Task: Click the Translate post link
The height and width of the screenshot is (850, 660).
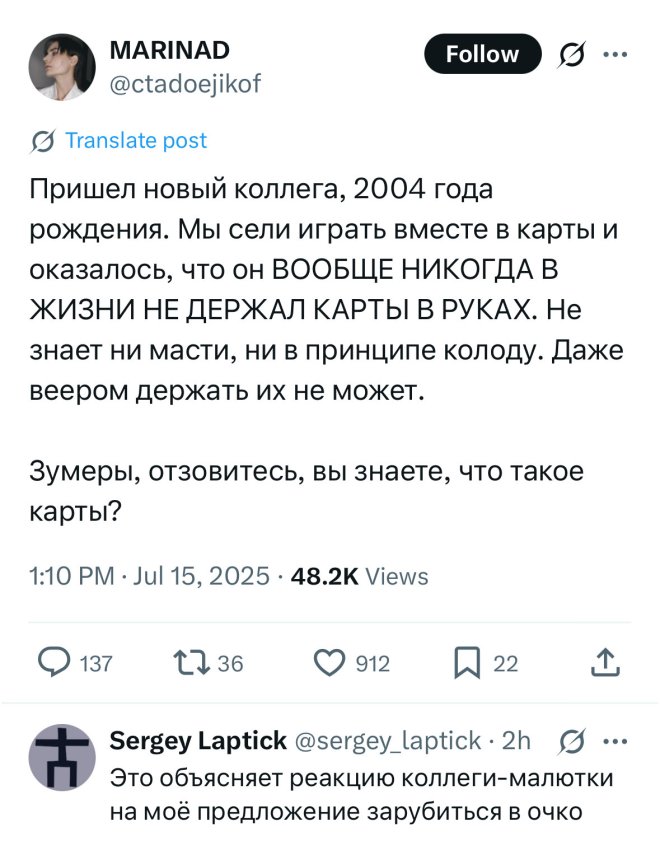Action: click(135, 141)
